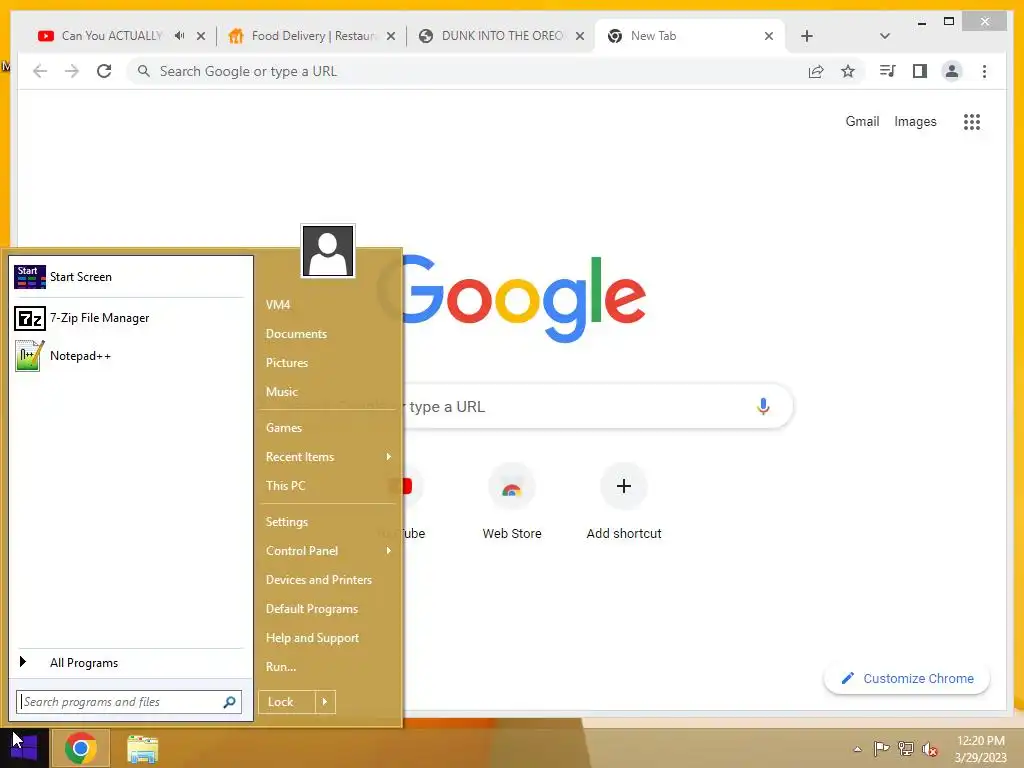The image size is (1024, 768).
Task: Open a new tab with the plus button
Action: point(807,36)
